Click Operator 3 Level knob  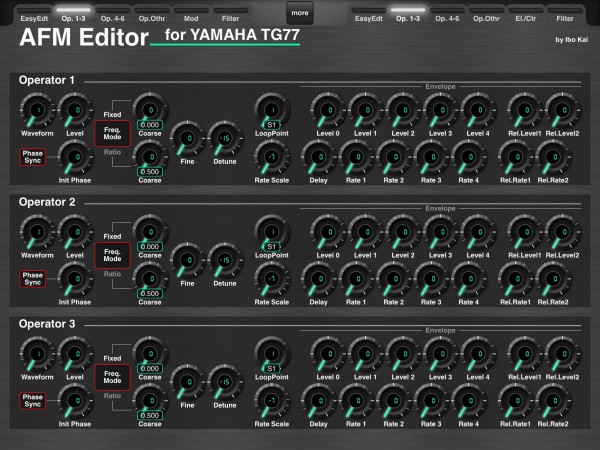(75, 354)
